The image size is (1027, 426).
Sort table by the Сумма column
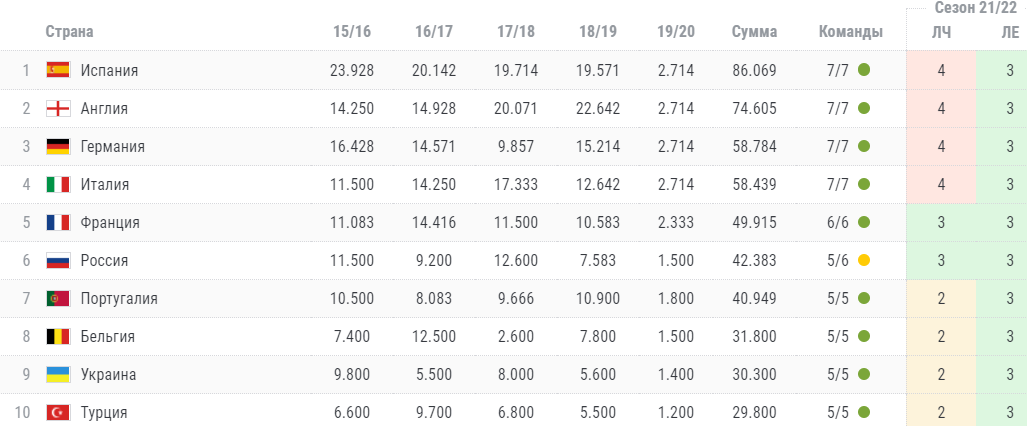[x=754, y=32]
